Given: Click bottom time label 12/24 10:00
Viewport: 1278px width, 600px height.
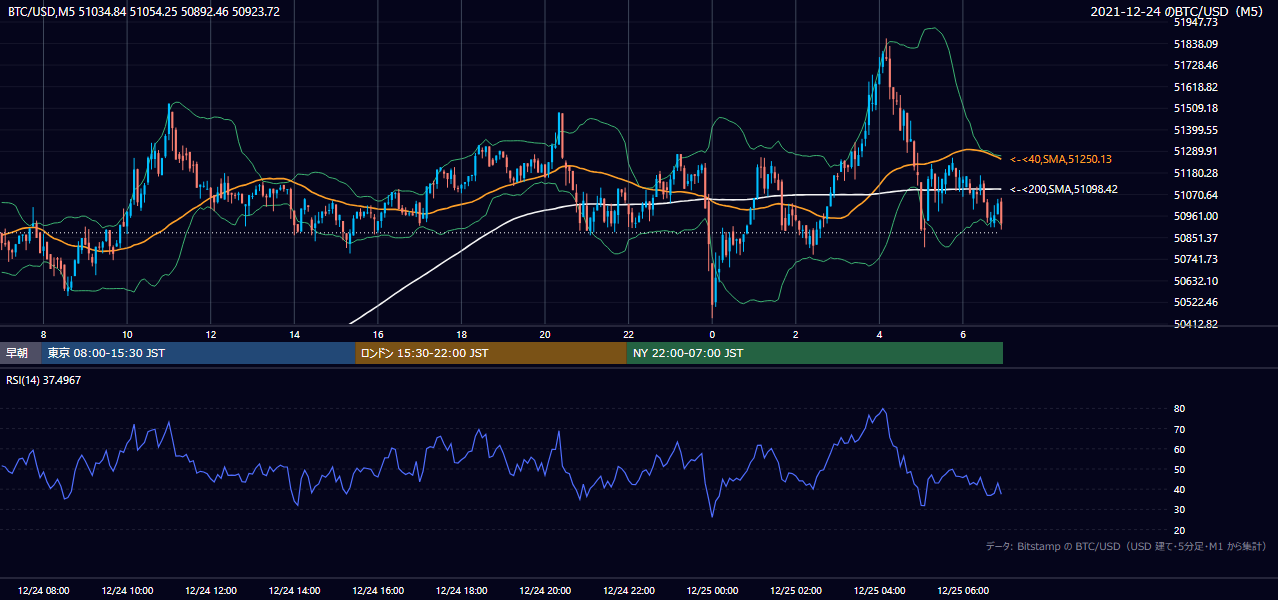Looking at the screenshot, I should pos(127,591).
